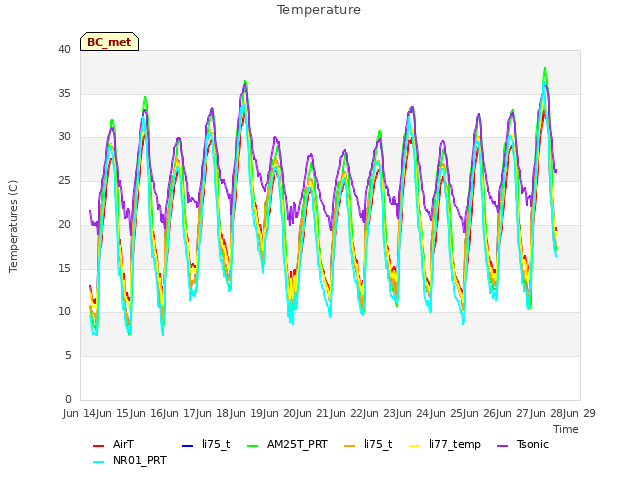Click the 10 y-axis tick label
Screen dimensions: 640x480
pyautogui.click(x=64, y=312)
